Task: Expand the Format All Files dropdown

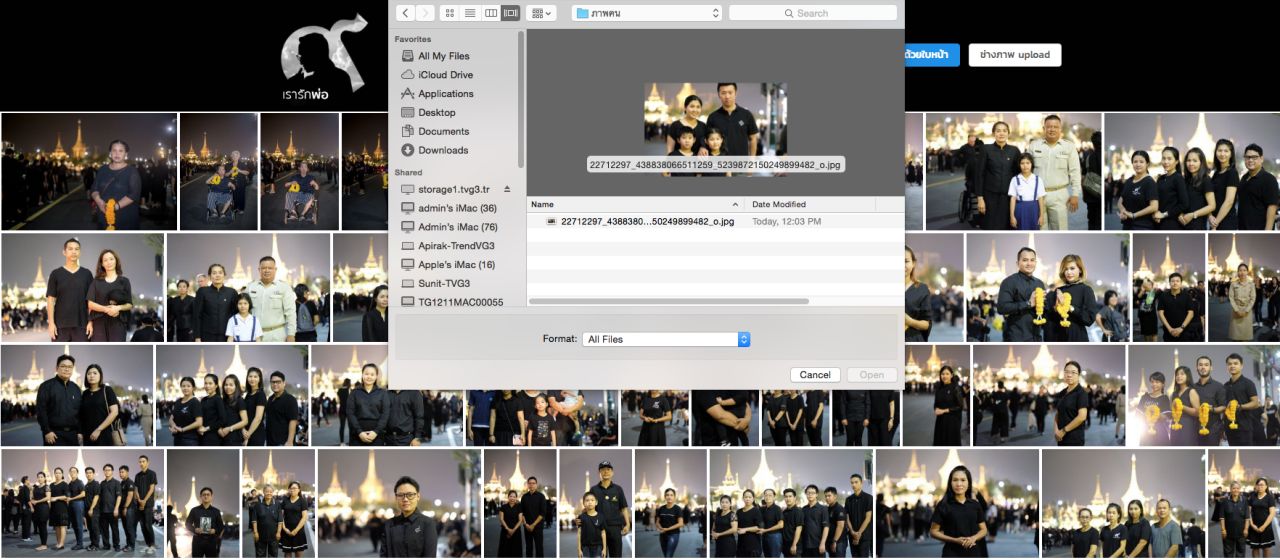Action: [666, 339]
